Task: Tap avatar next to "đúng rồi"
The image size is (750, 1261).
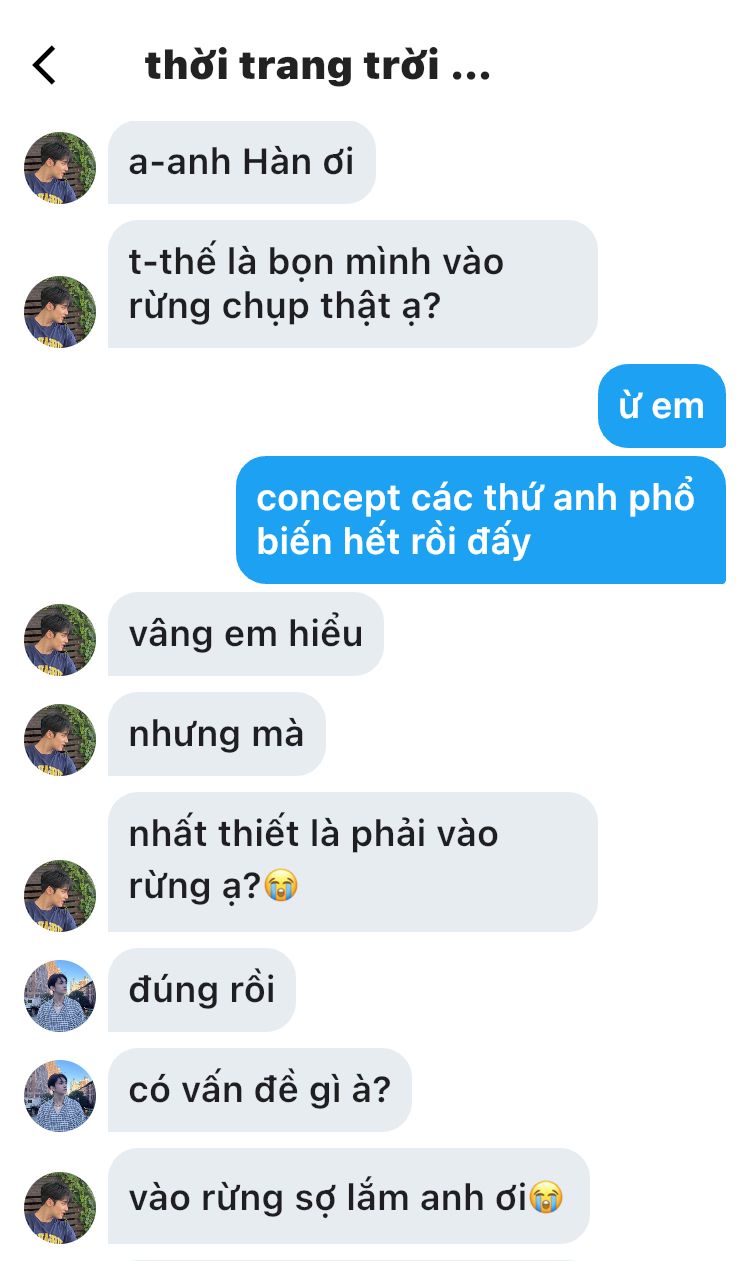Action: 60,996
